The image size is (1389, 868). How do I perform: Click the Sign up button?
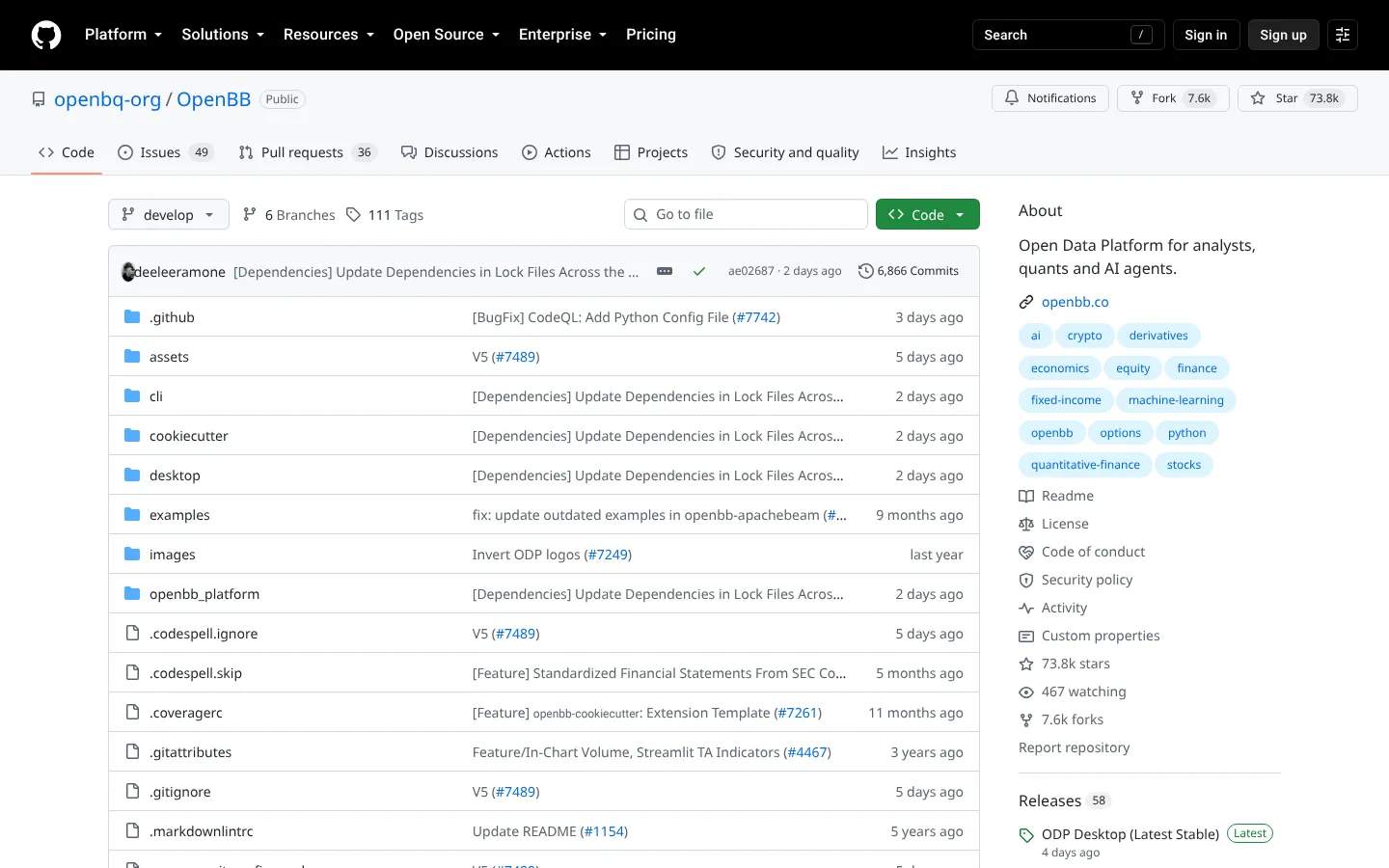click(x=1283, y=35)
